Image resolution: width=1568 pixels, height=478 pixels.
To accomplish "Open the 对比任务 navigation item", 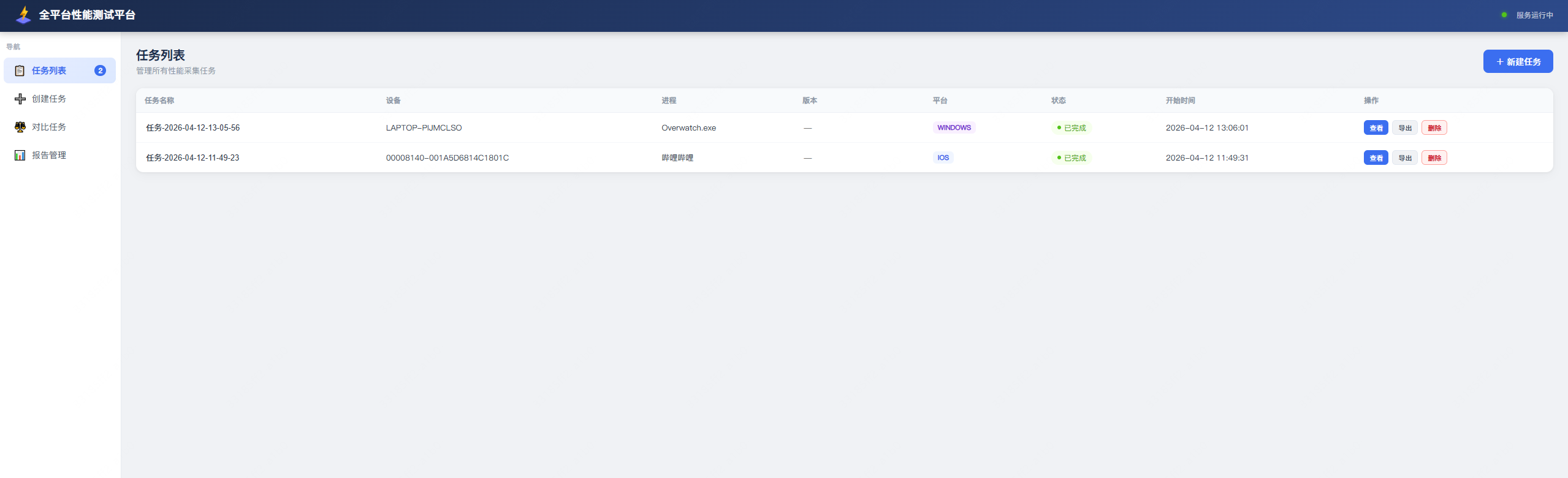I will [59, 127].
